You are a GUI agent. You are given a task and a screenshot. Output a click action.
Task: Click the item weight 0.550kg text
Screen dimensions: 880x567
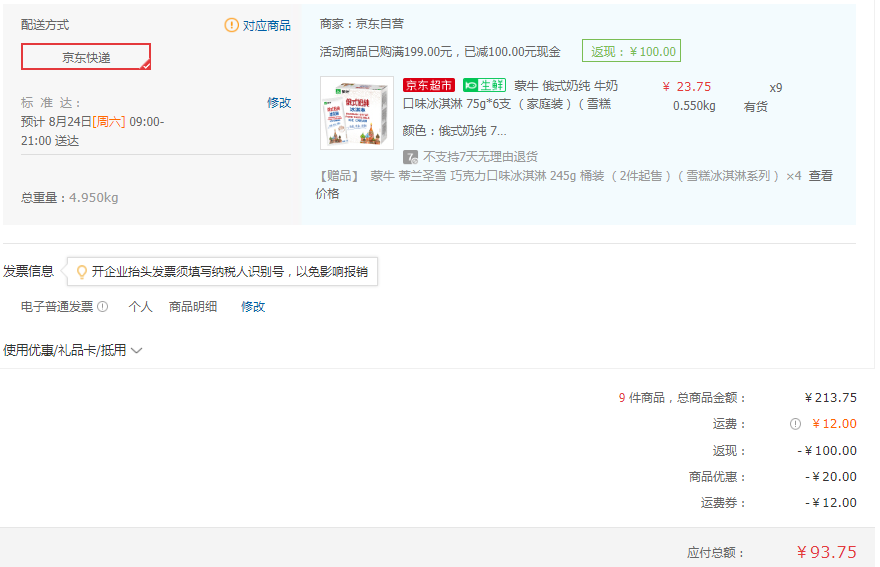[694, 106]
